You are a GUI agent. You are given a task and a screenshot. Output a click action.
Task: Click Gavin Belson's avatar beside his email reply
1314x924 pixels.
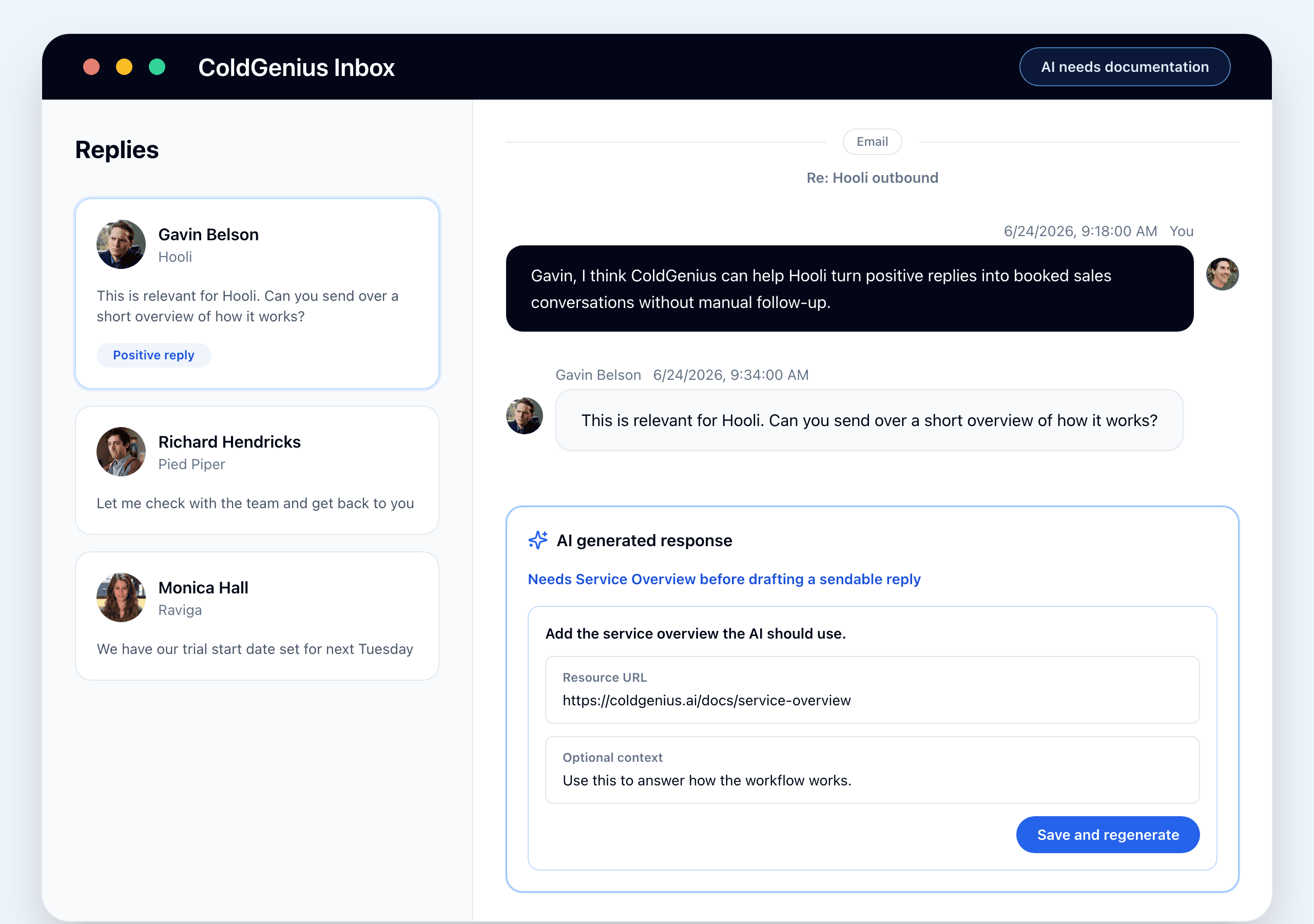click(x=524, y=416)
